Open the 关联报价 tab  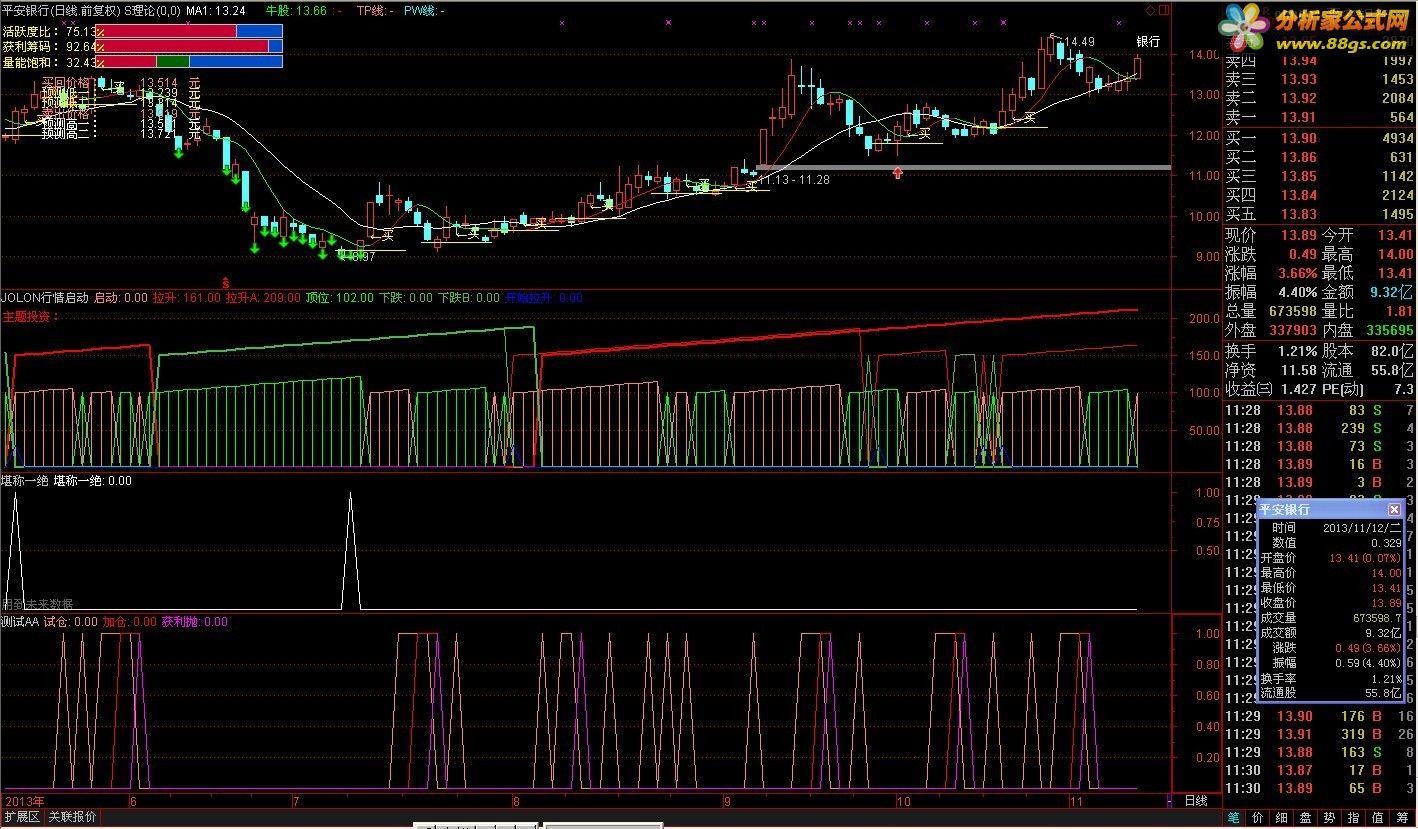pos(72,816)
